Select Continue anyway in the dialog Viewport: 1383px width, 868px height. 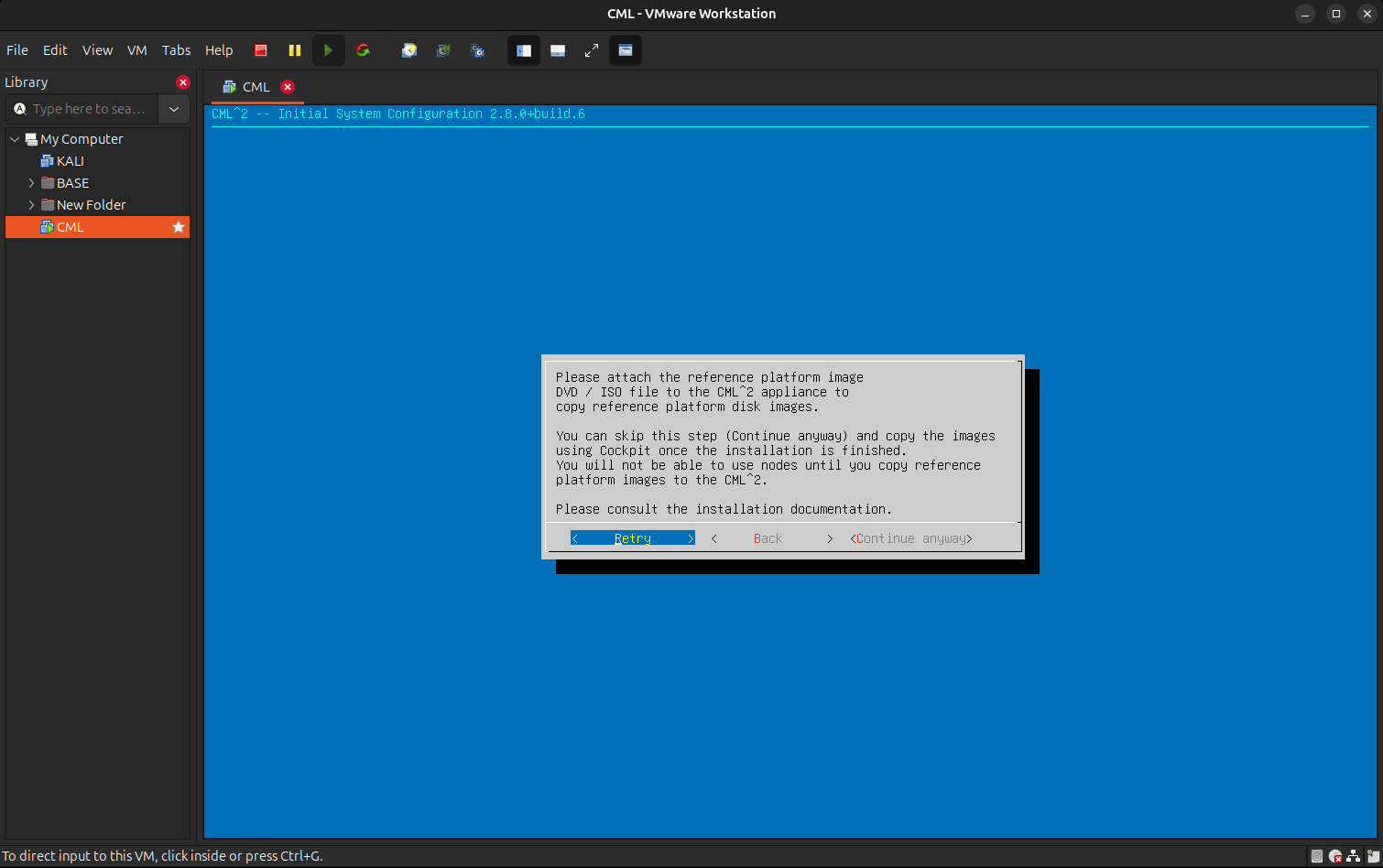[x=911, y=538]
